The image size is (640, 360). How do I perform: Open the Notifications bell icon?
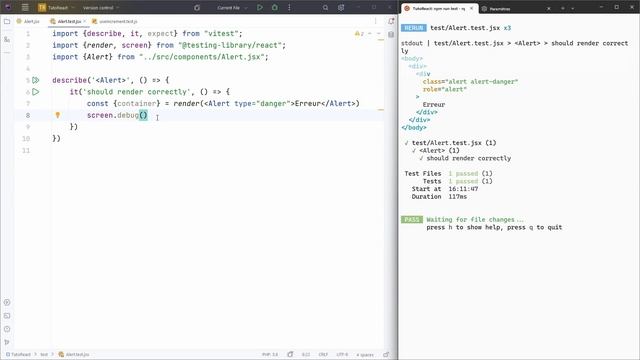pyautogui.click(x=391, y=21)
